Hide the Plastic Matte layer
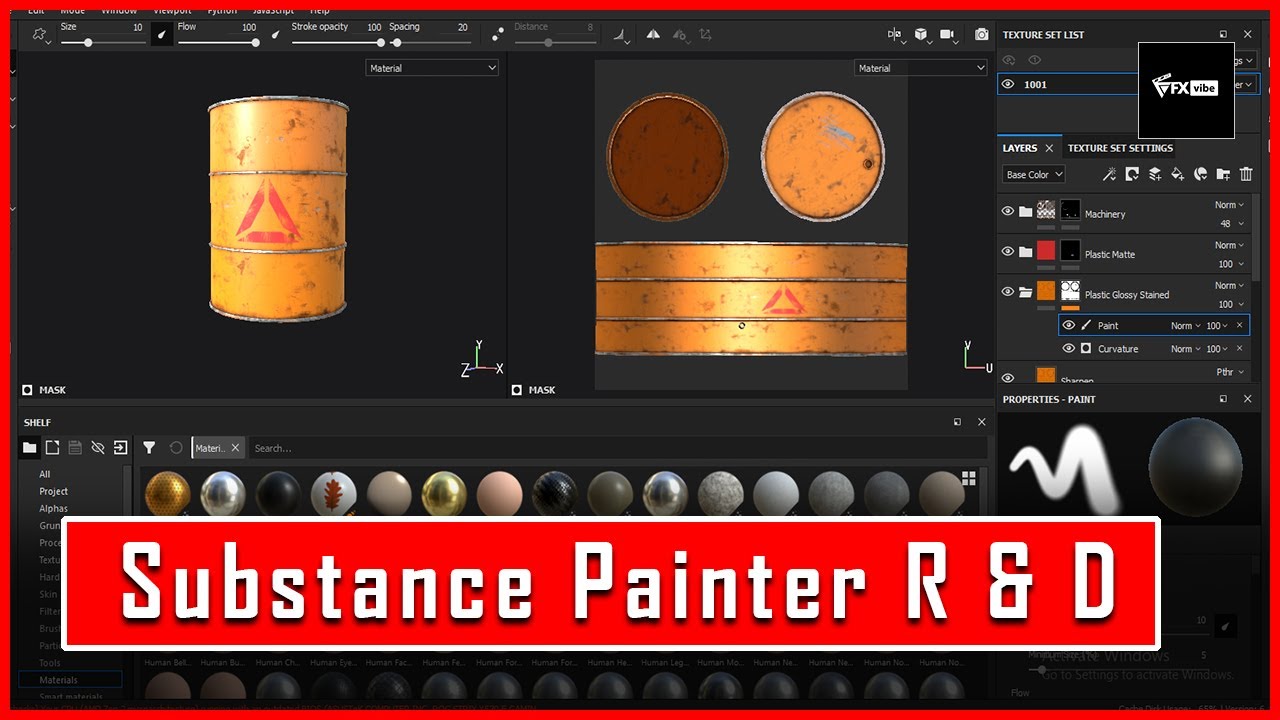 1008,252
